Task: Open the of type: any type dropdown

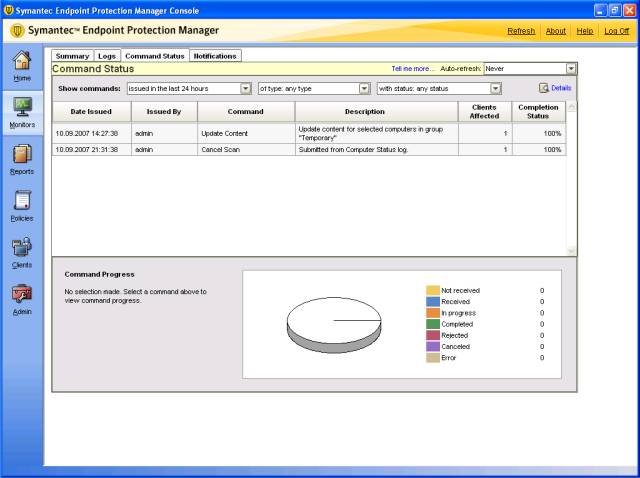Action: 314,89
